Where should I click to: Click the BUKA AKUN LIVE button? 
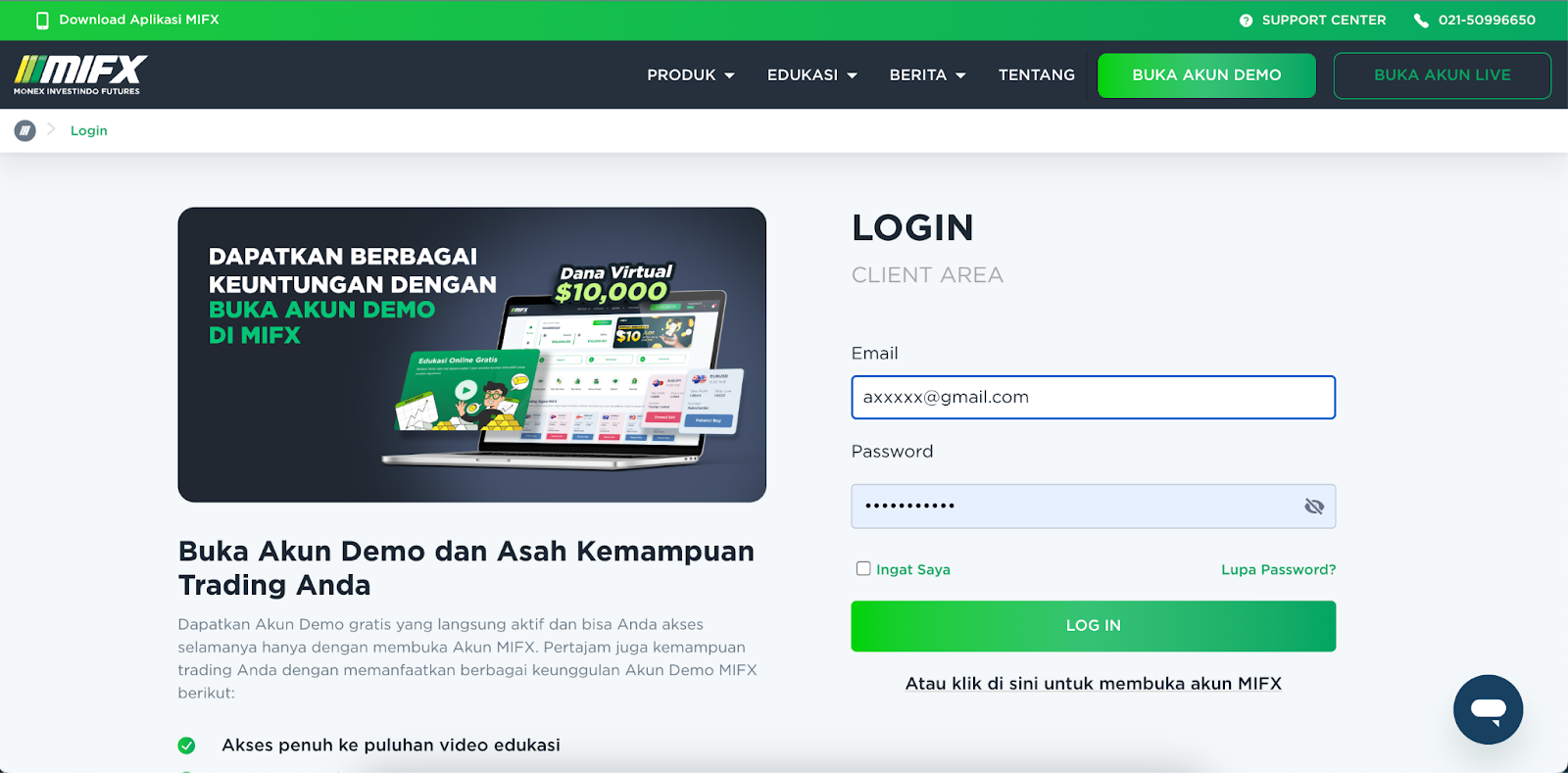pyautogui.click(x=1442, y=75)
